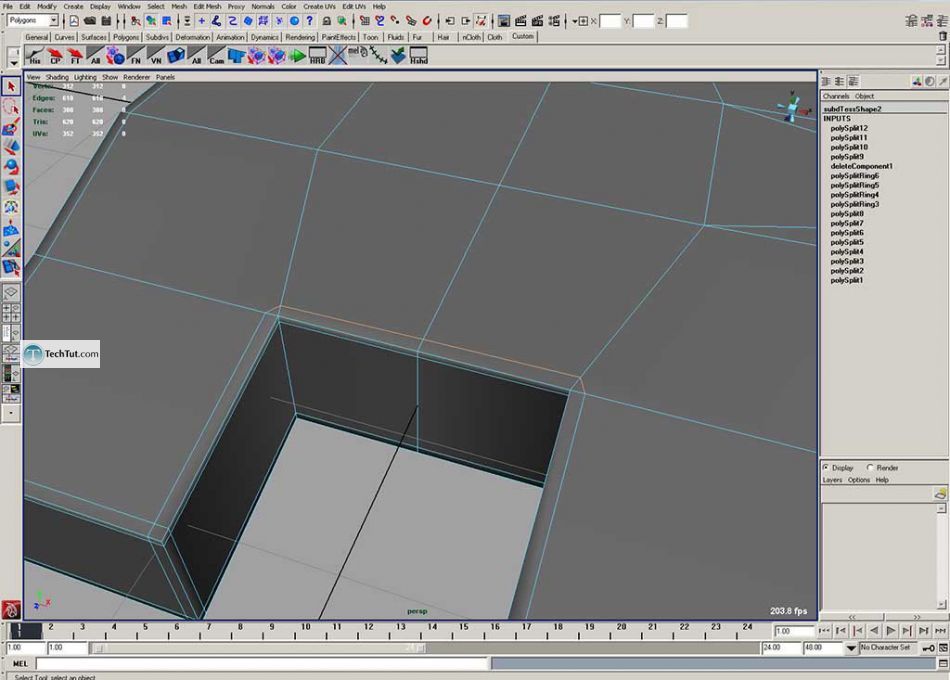Screen dimensions: 950x680
Task: Click the Cam shelf button
Action: click(x=216, y=56)
